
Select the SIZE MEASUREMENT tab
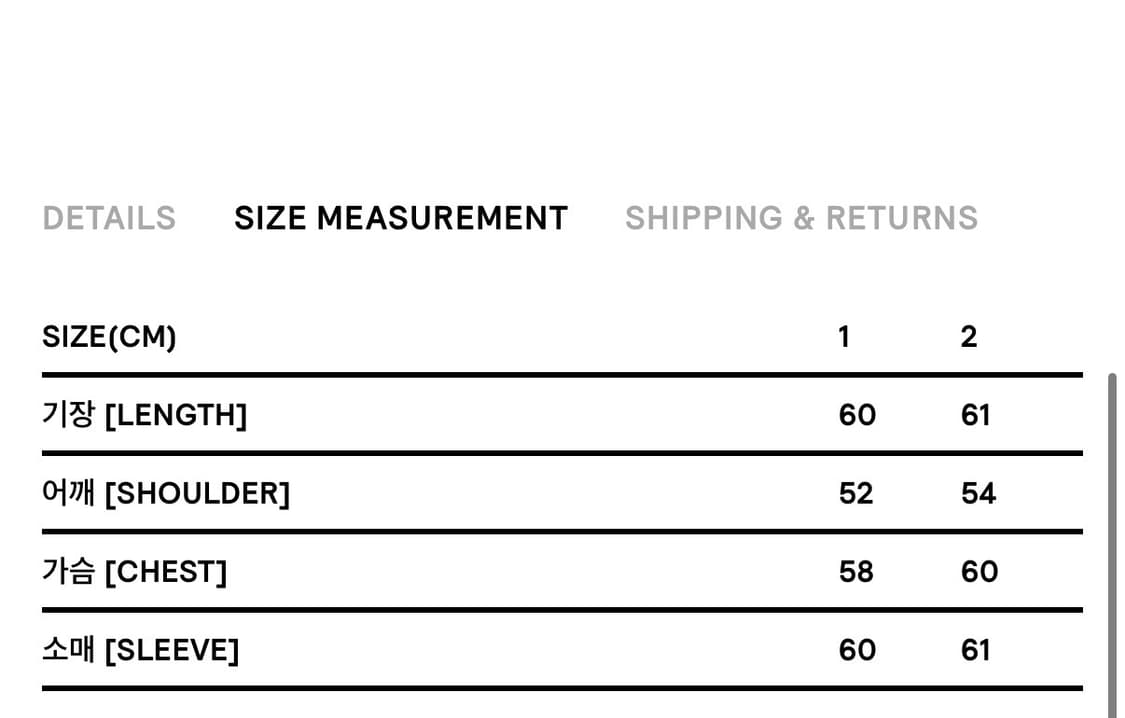(401, 218)
